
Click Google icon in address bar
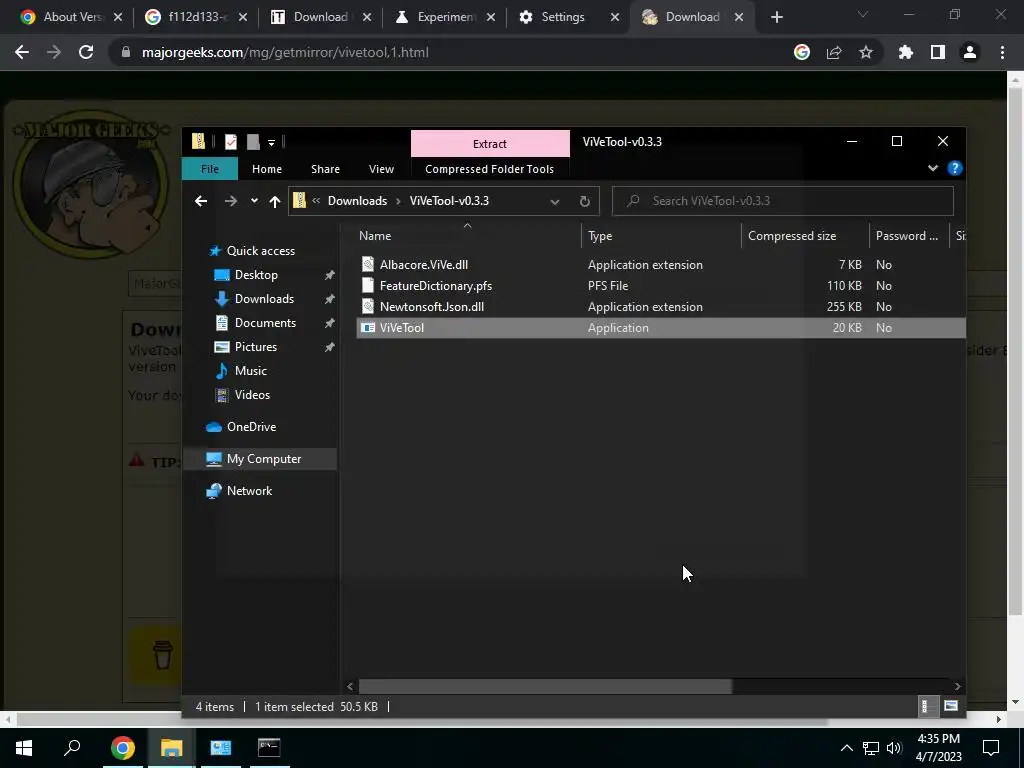pos(801,52)
